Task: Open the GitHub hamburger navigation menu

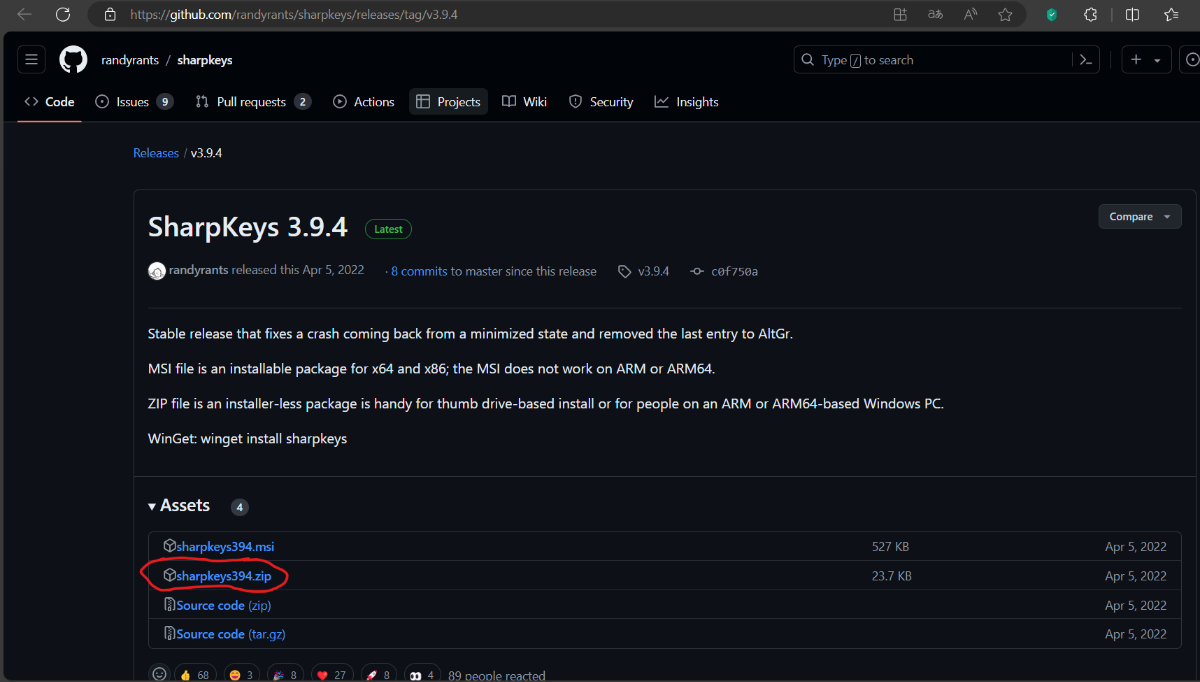Action: point(31,60)
